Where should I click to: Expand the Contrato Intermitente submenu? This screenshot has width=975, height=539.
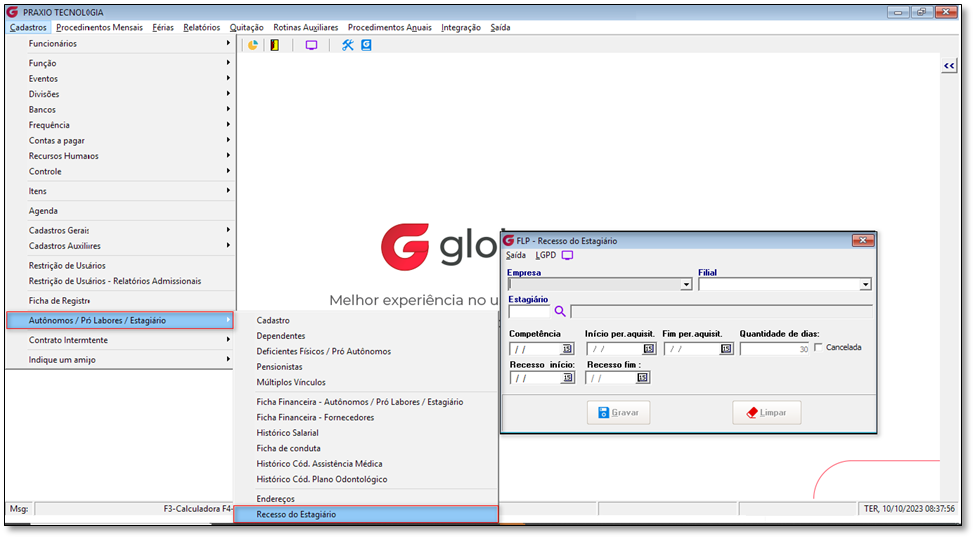[x=120, y=340]
